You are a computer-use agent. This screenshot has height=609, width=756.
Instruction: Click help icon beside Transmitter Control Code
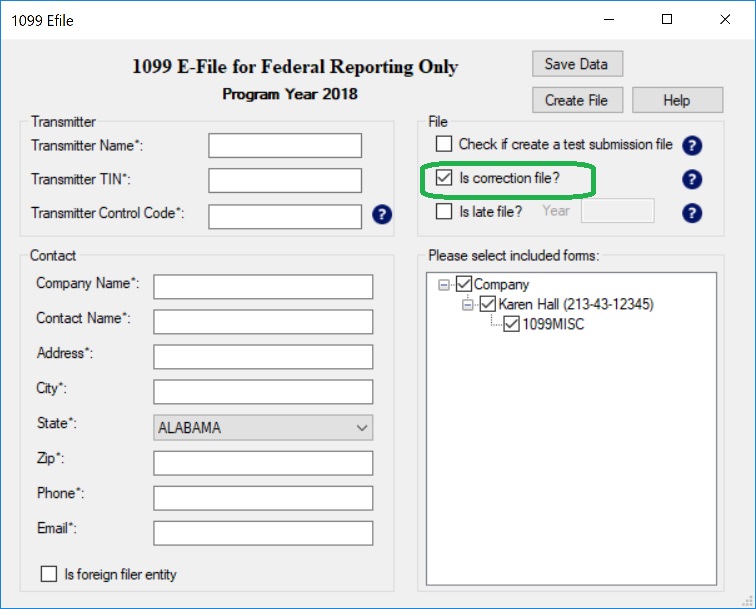click(382, 215)
